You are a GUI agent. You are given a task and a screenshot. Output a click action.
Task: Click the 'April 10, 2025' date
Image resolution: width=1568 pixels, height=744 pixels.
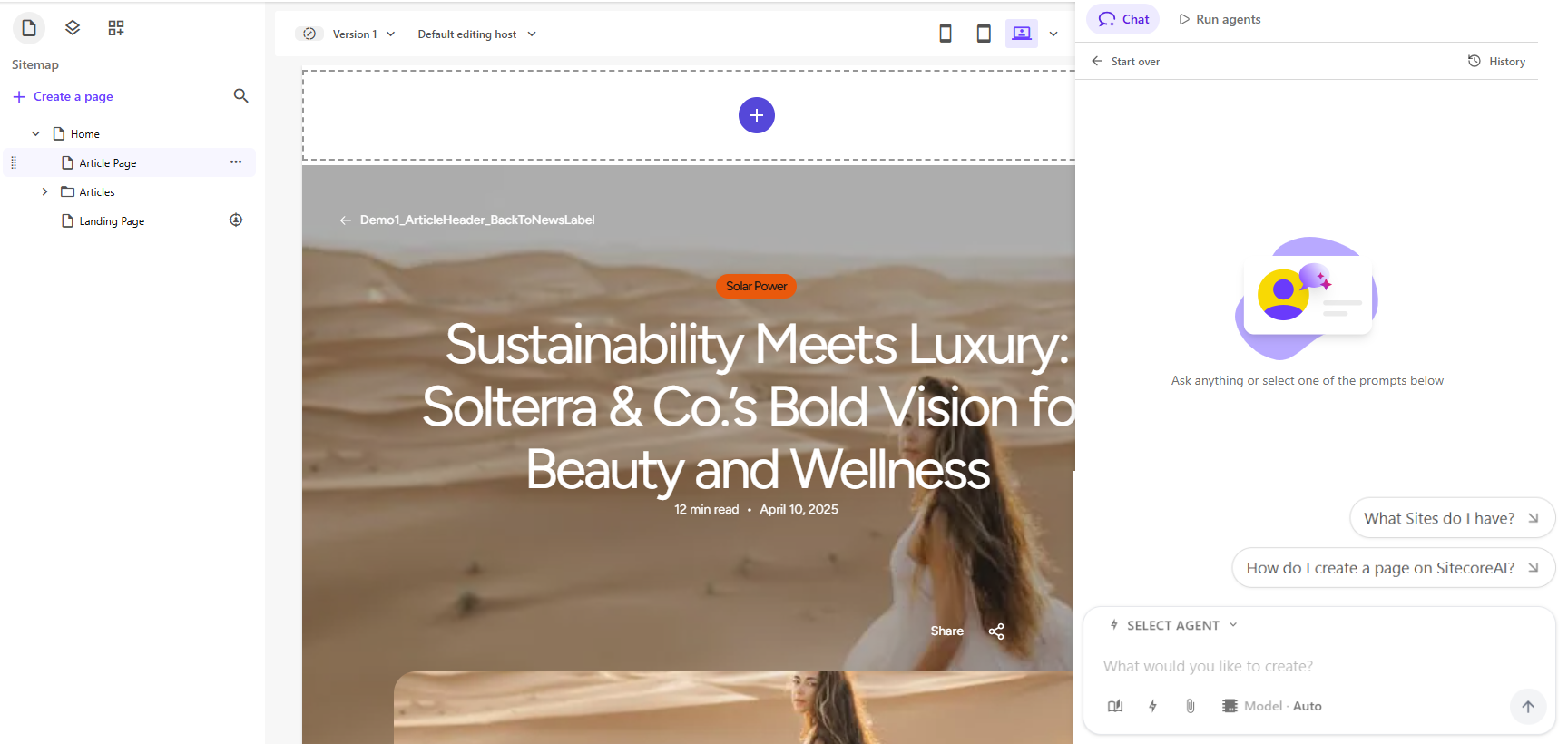799,510
